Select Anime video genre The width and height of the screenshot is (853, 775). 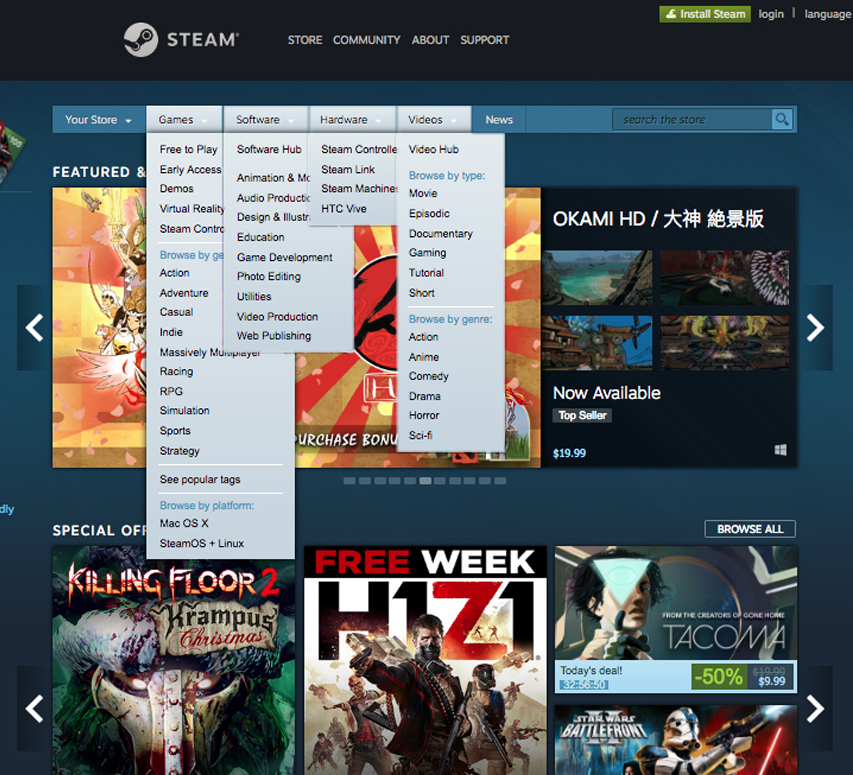[x=424, y=357]
